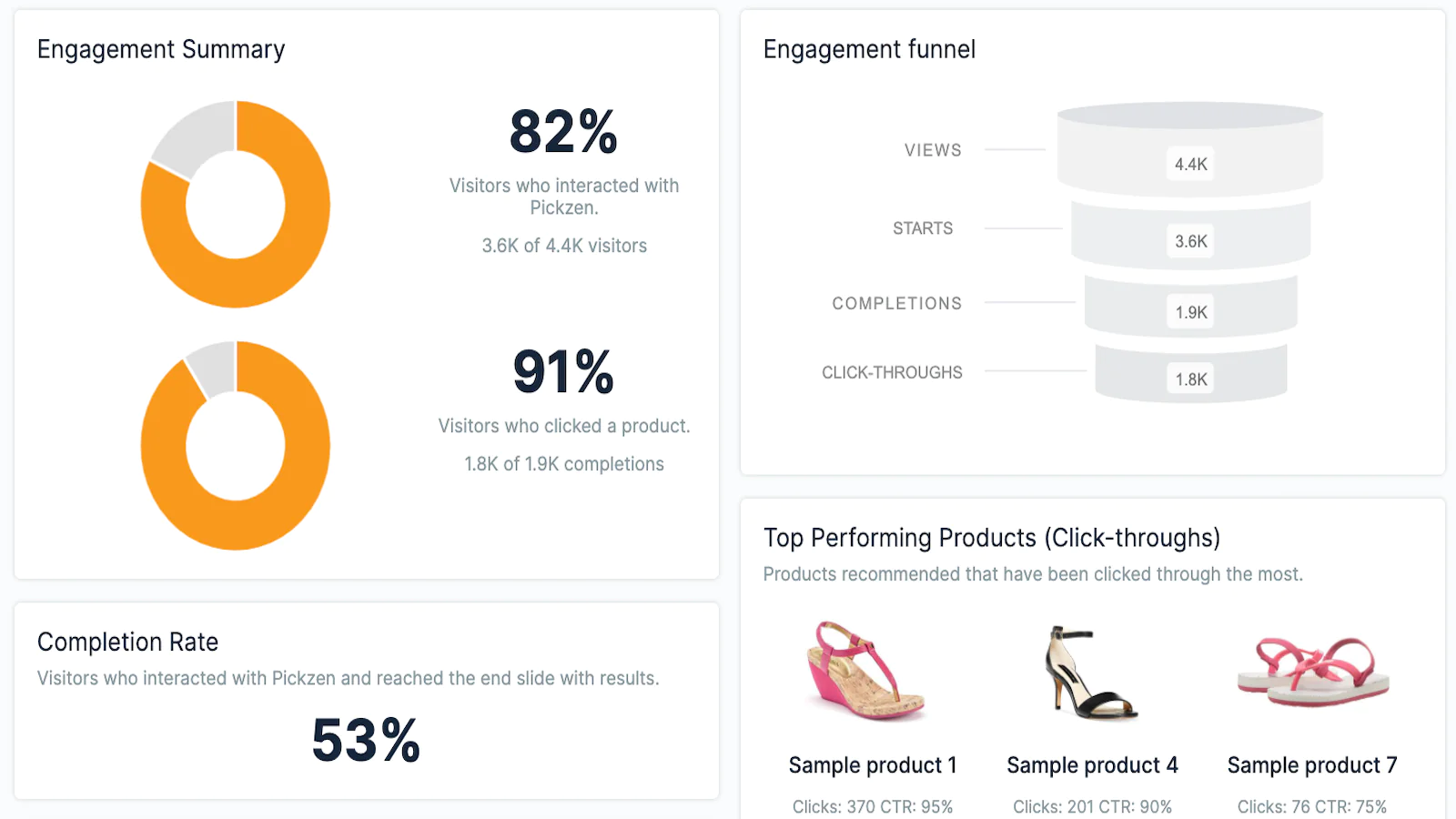This screenshot has height=819, width=1456.
Task: Click the 1.8K click-throughs funnel label
Action: click(1190, 379)
